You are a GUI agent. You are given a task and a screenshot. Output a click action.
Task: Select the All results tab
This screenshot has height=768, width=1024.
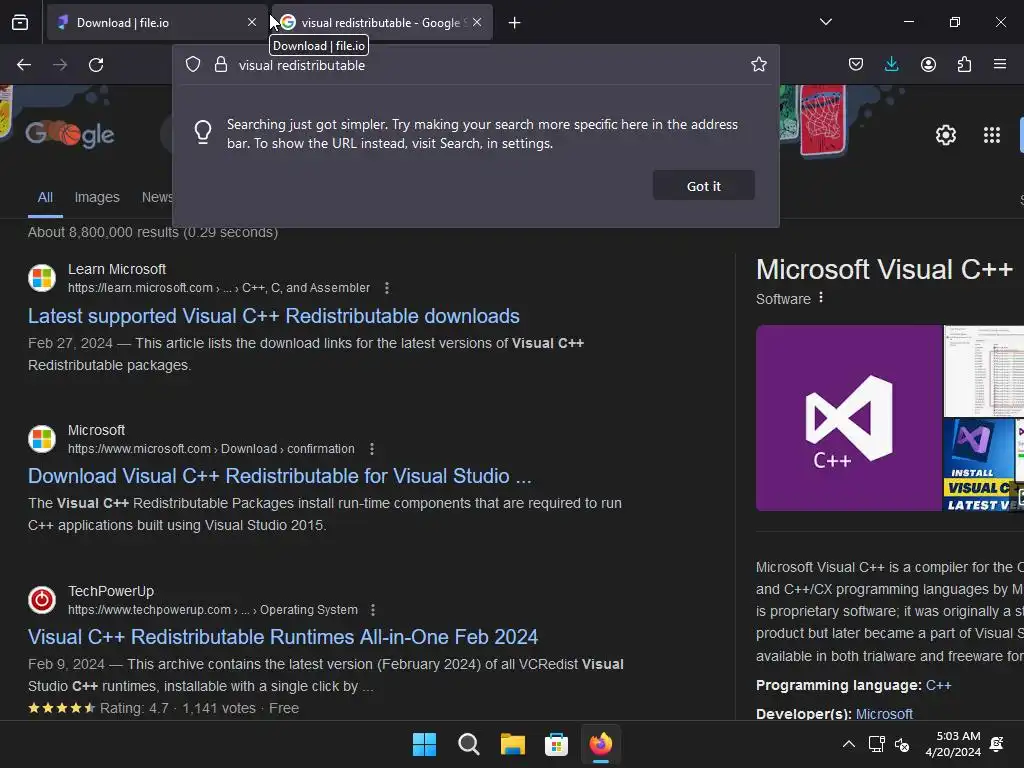tap(45, 197)
